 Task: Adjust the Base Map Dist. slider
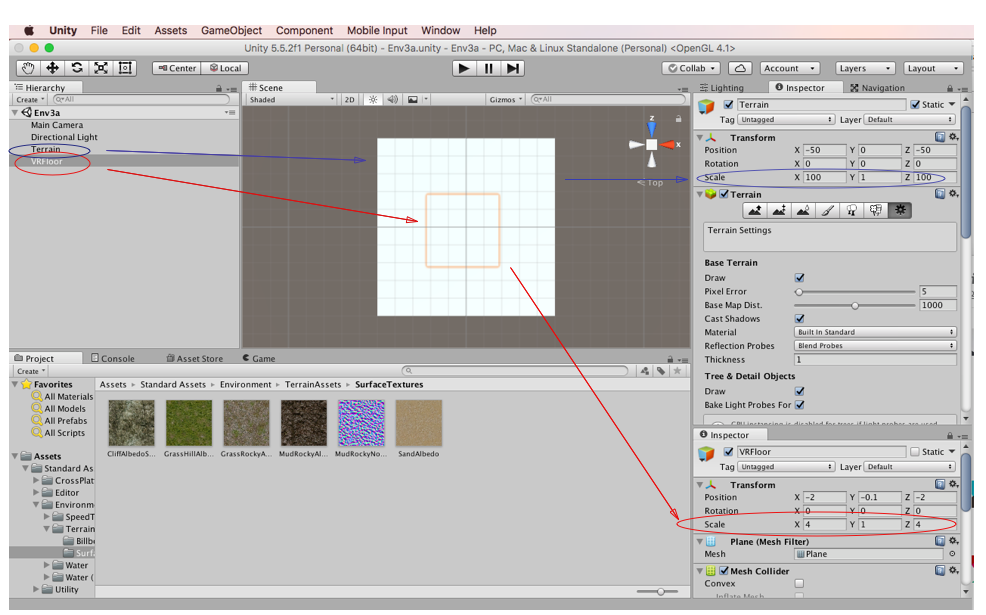point(855,306)
